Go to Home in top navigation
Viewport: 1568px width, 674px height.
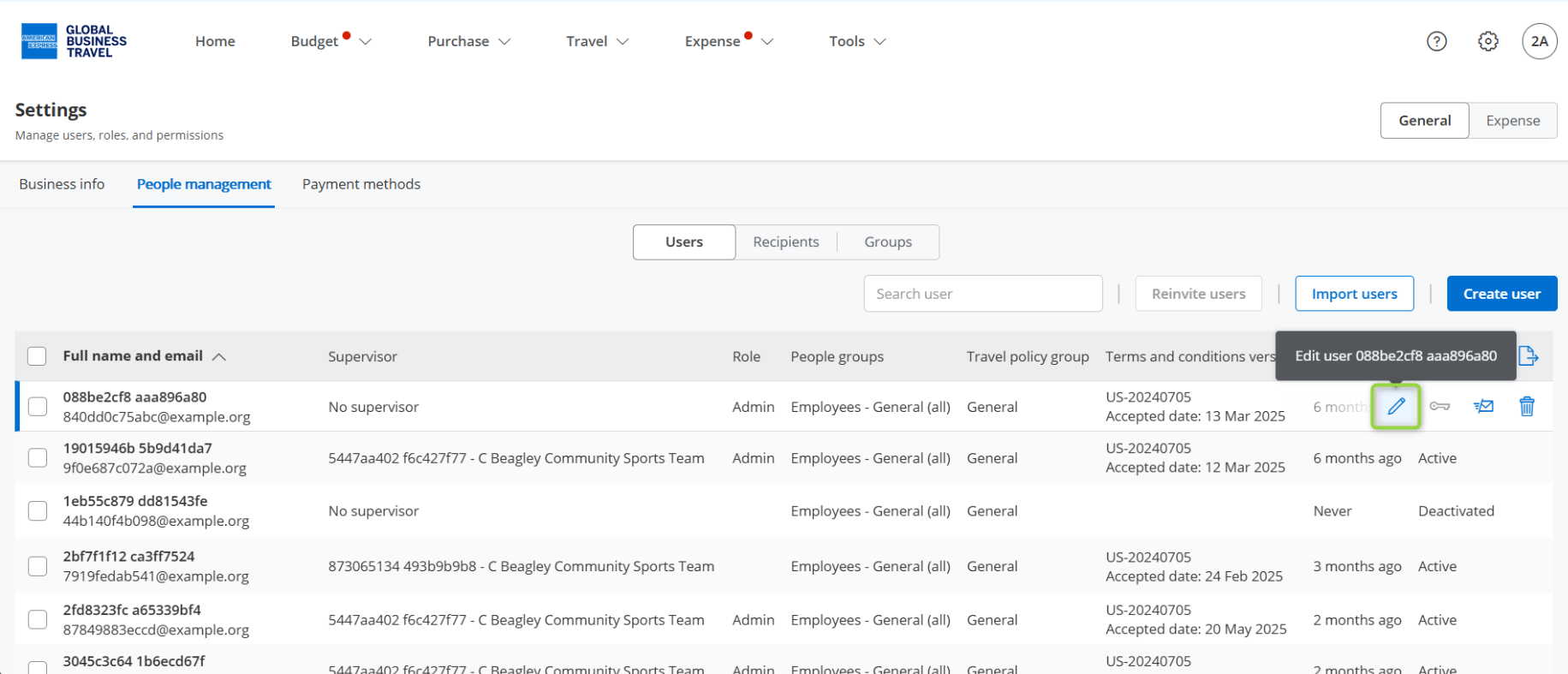pos(215,41)
